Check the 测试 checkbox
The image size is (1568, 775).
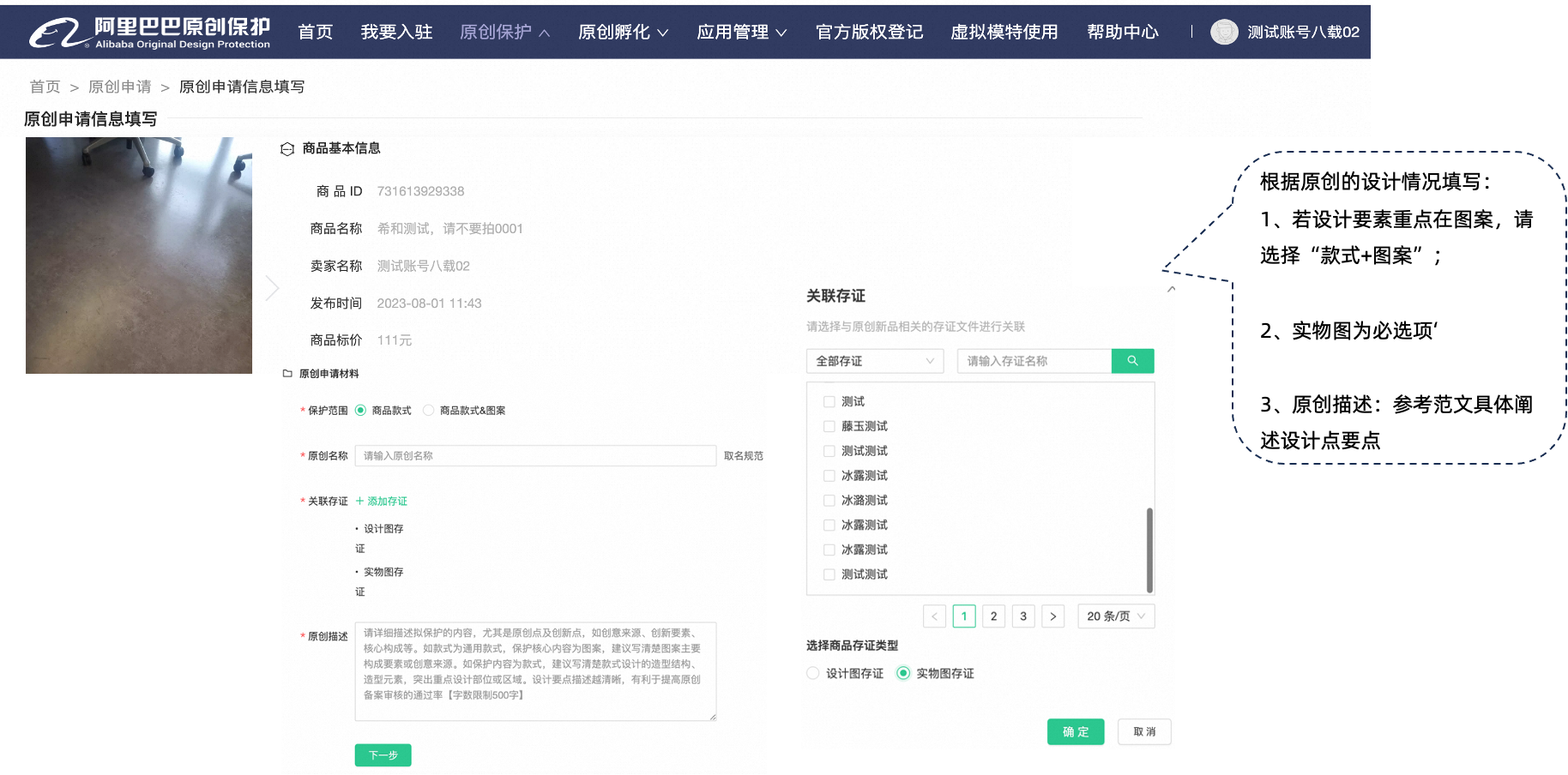coord(829,402)
